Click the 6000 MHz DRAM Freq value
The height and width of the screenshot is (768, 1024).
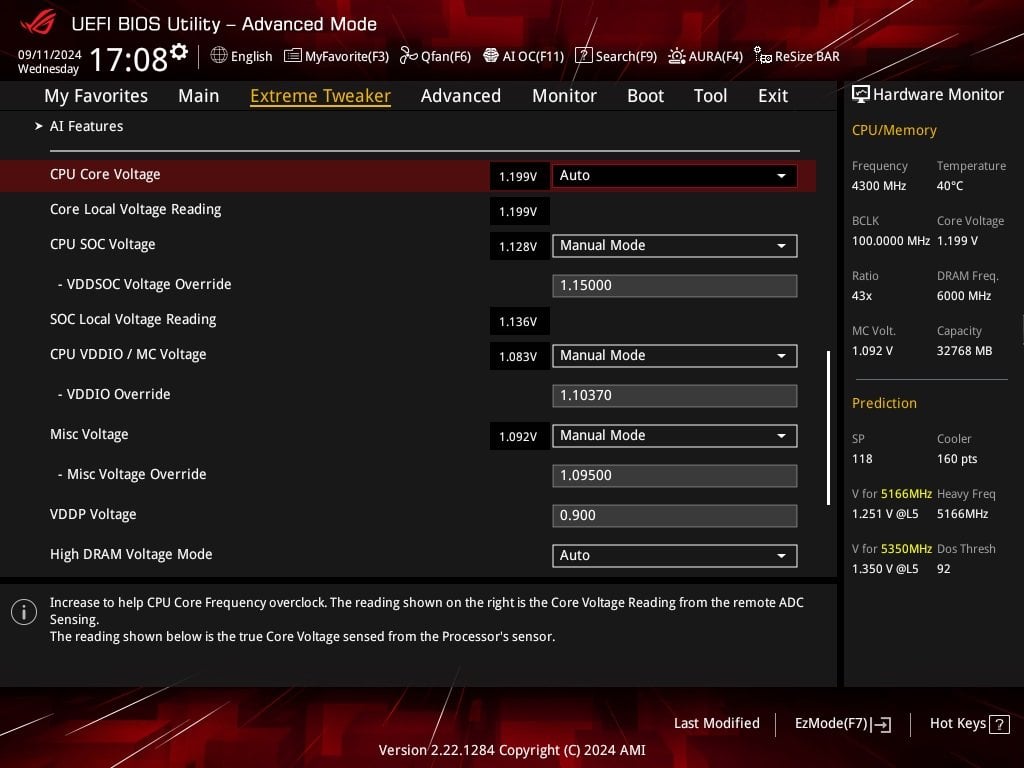(964, 296)
